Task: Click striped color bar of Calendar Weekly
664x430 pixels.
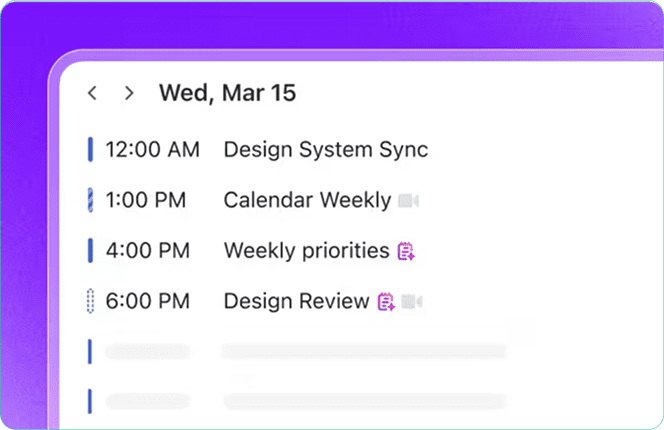Action: pos(90,200)
